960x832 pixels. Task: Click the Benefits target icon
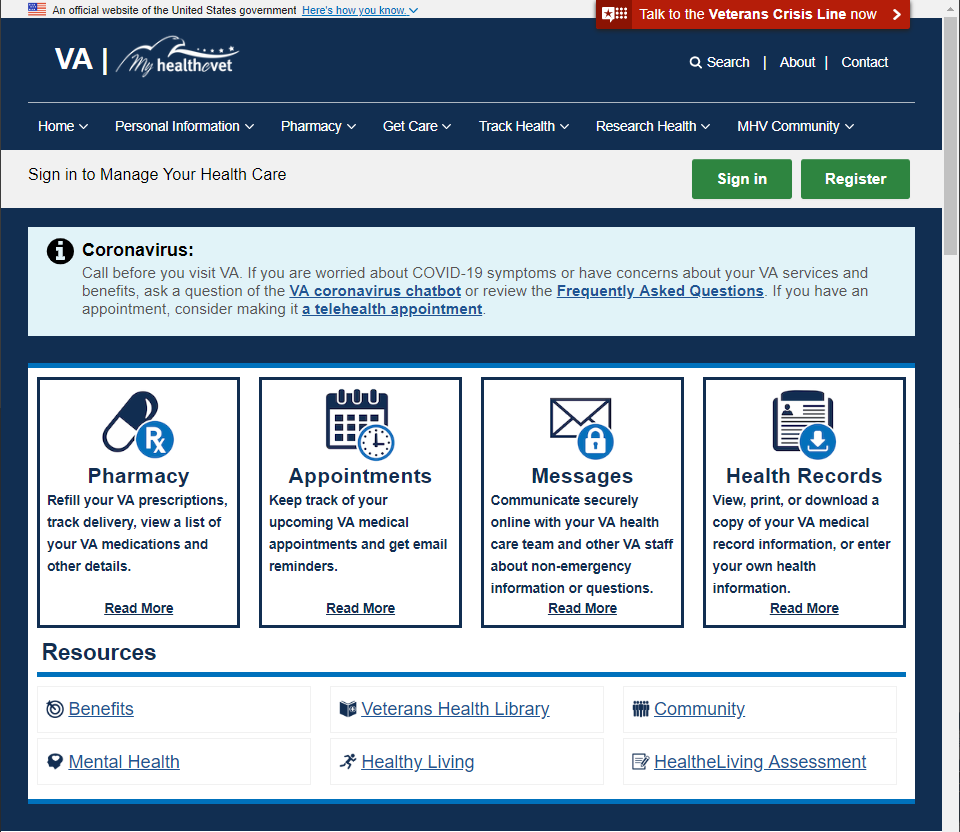[55, 709]
